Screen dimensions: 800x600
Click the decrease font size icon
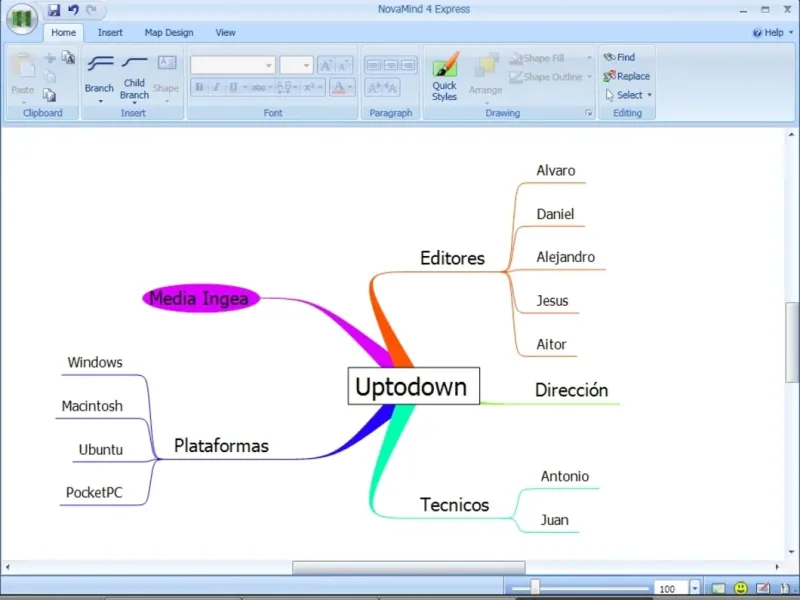coord(343,65)
